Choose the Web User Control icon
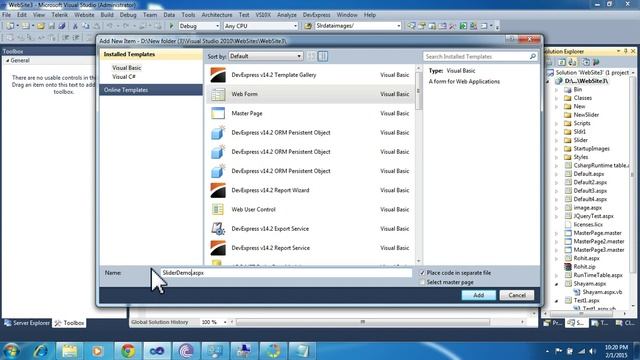This screenshot has height=360, width=640. coord(218,209)
